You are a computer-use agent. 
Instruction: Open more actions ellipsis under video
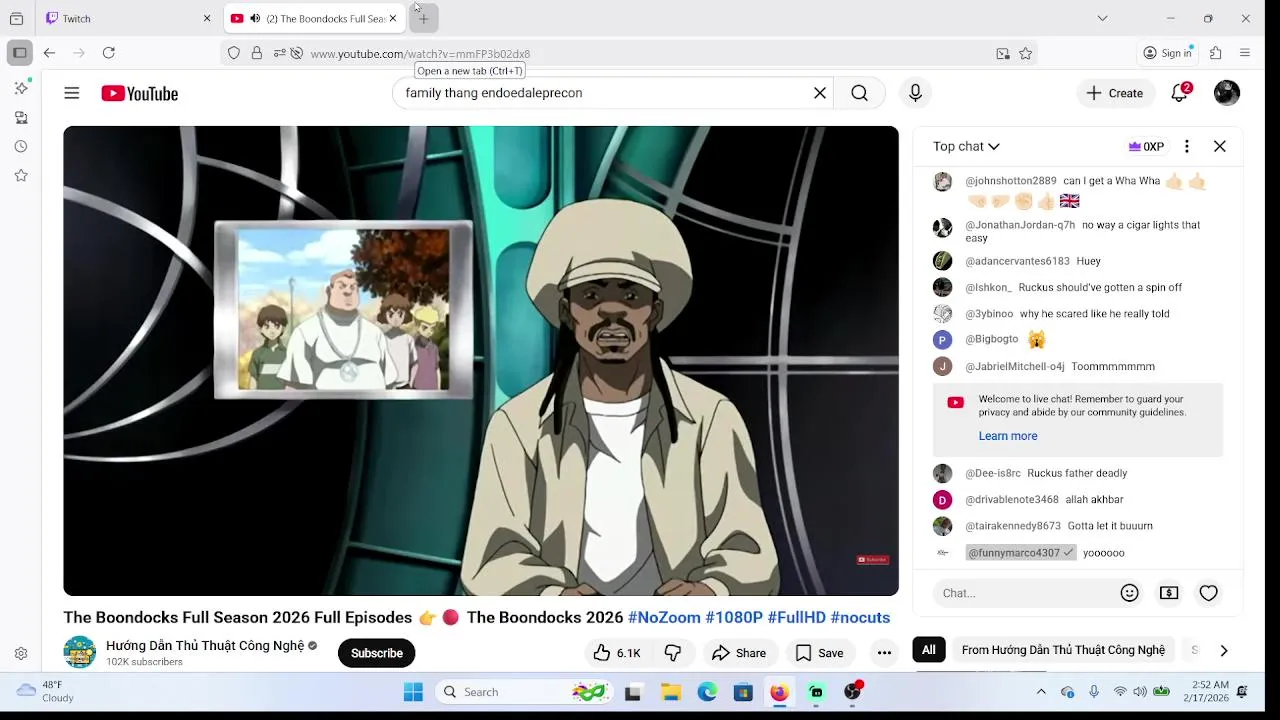pyautogui.click(x=884, y=653)
